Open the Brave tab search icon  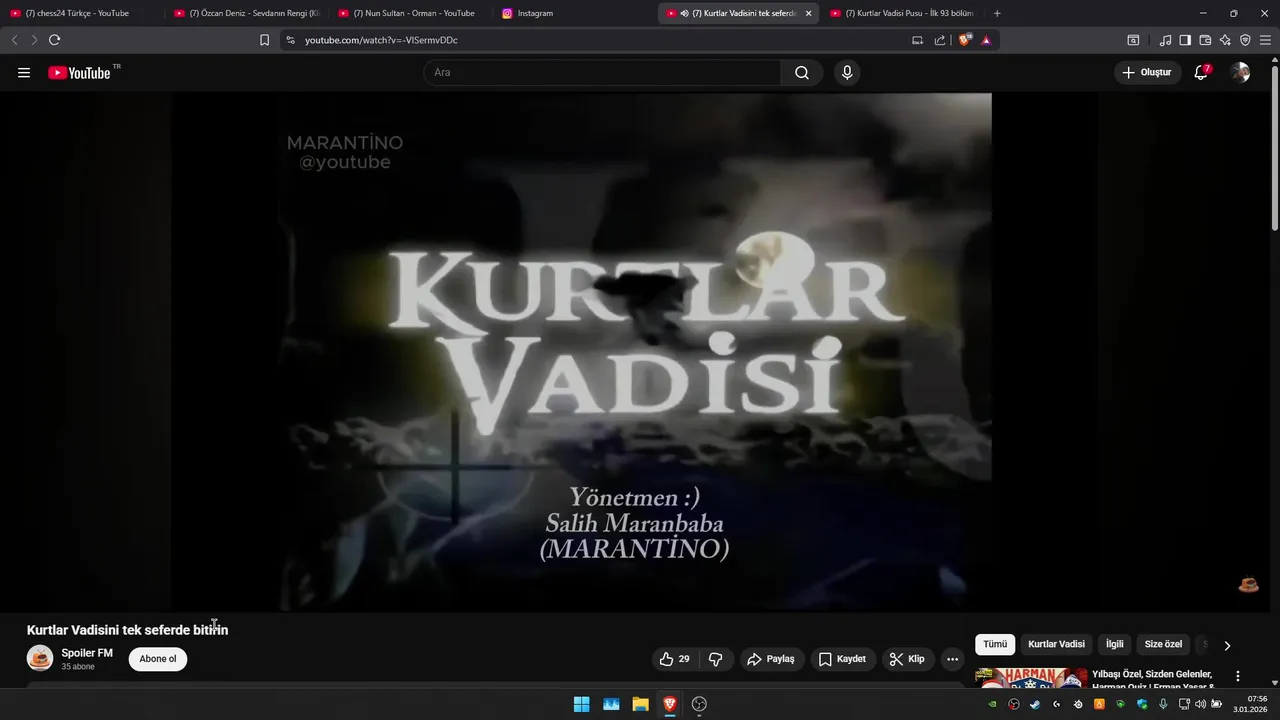point(1133,40)
